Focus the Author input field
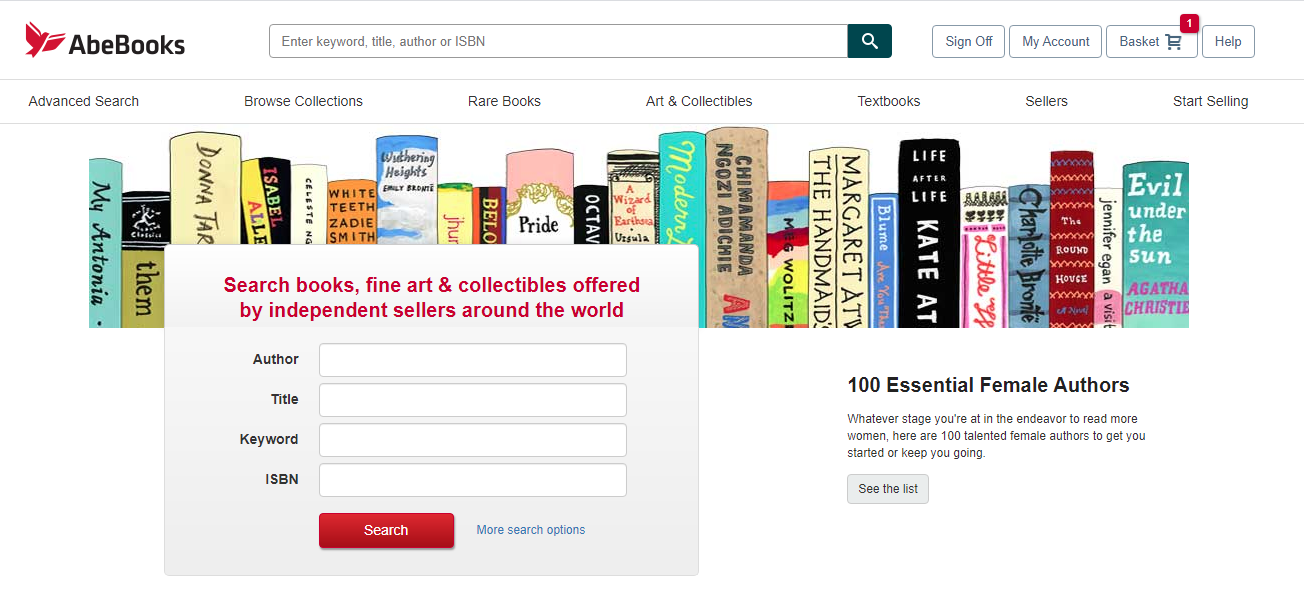Image resolution: width=1304 pixels, height=605 pixels. 472,360
